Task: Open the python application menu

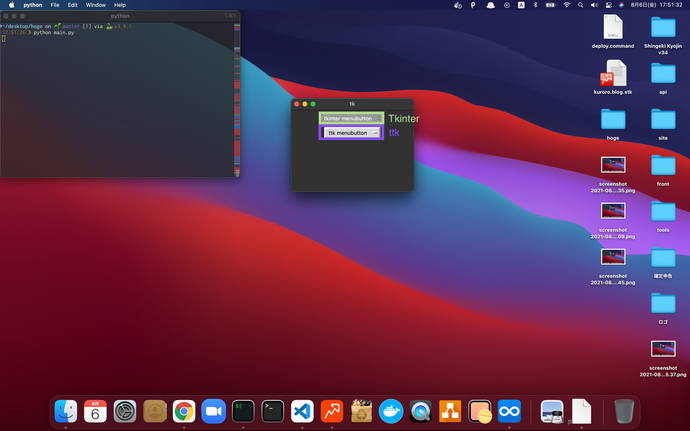Action: 33,5
